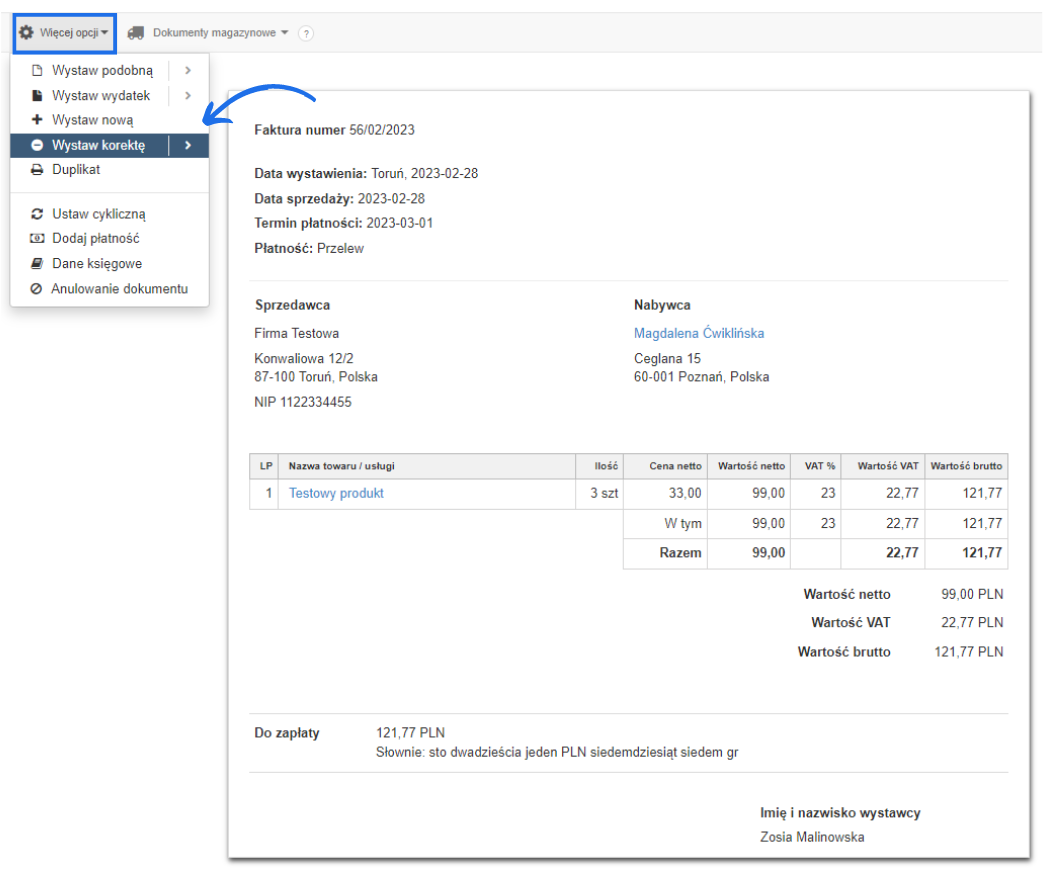Click the truck icon for Dokumenty magazynowe
Viewport: 1047px width, 880px height.
136,33
